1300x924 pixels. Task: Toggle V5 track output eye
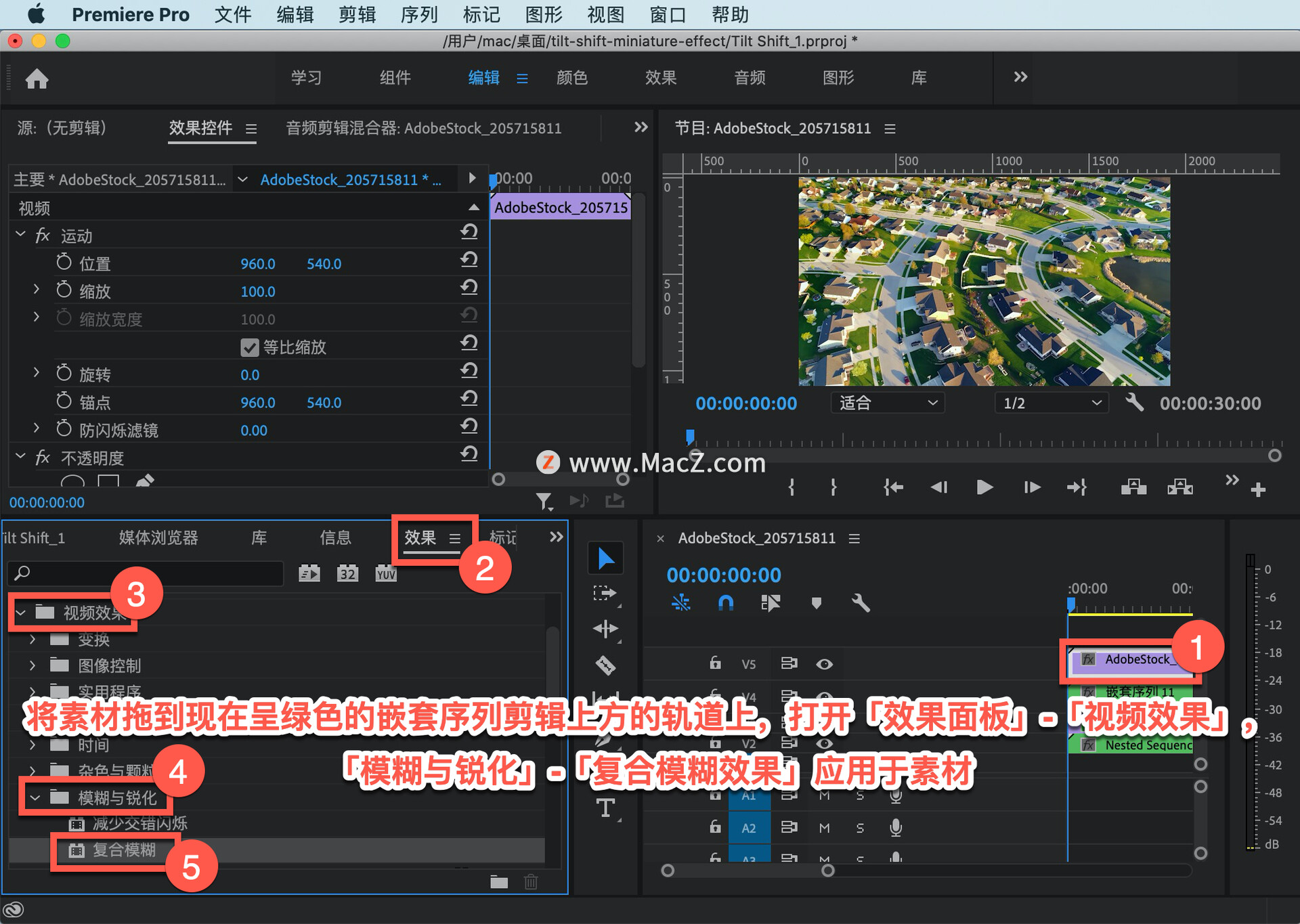[824, 664]
